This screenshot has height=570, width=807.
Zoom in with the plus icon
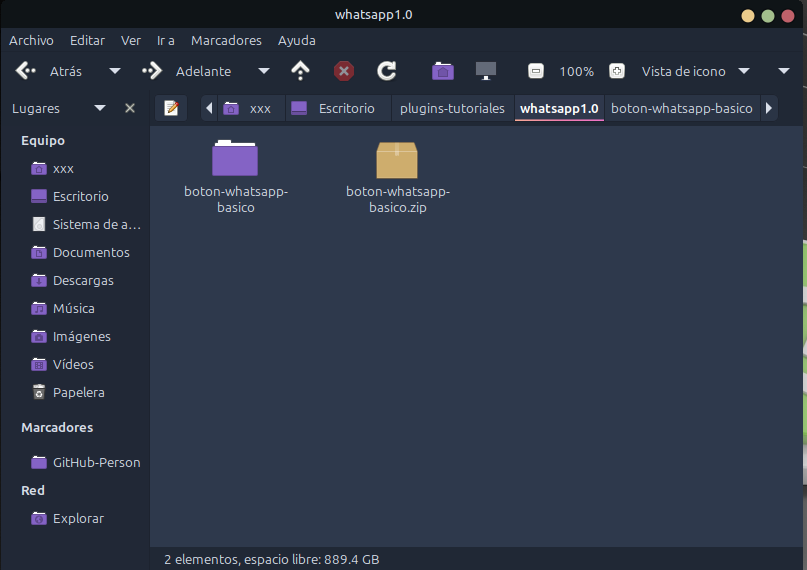click(617, 71)
